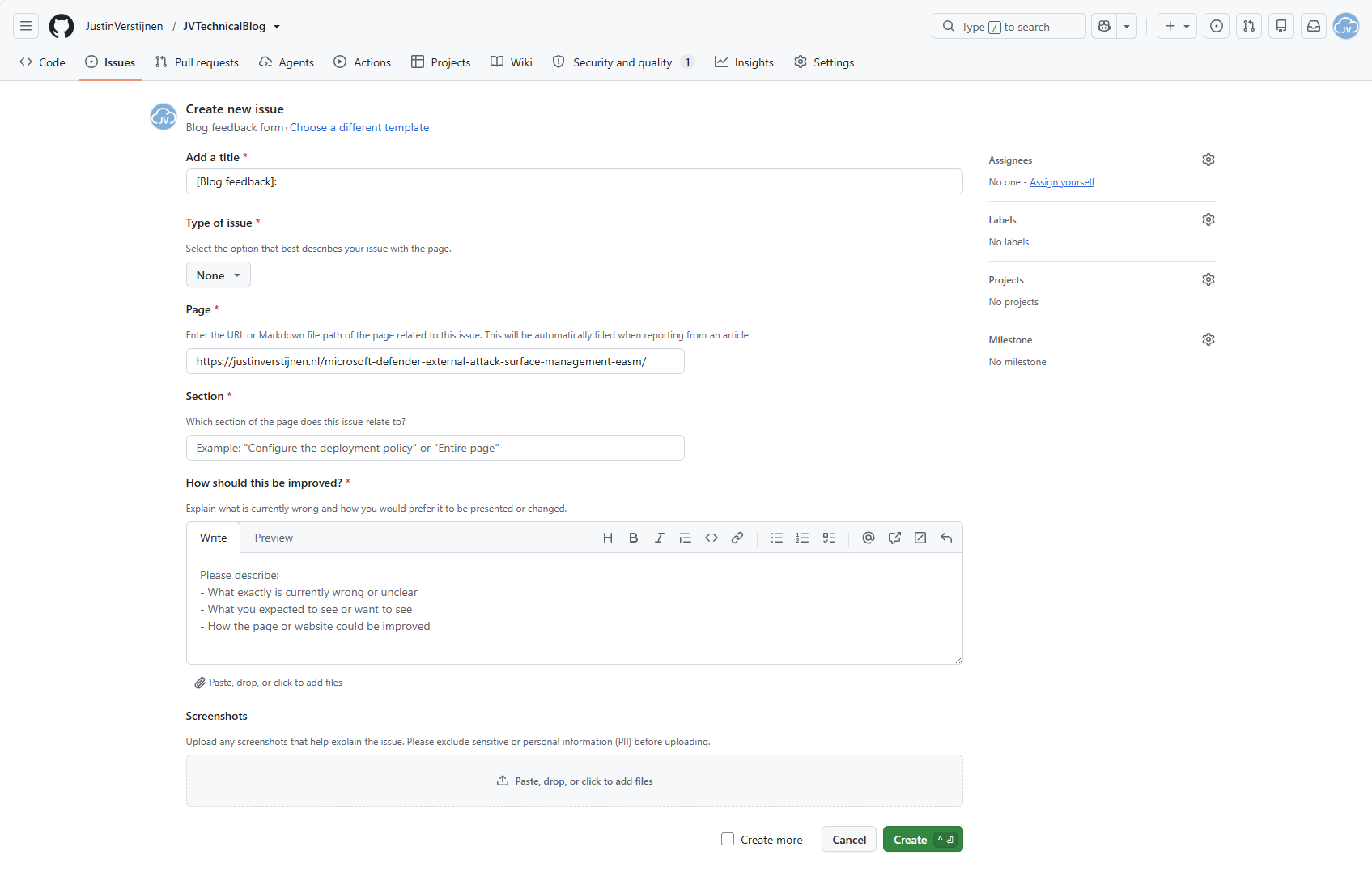Expand the Copilot dropdown arrow
The height and width of the screenshot is (881, 1372).
tap(1127, 26)
